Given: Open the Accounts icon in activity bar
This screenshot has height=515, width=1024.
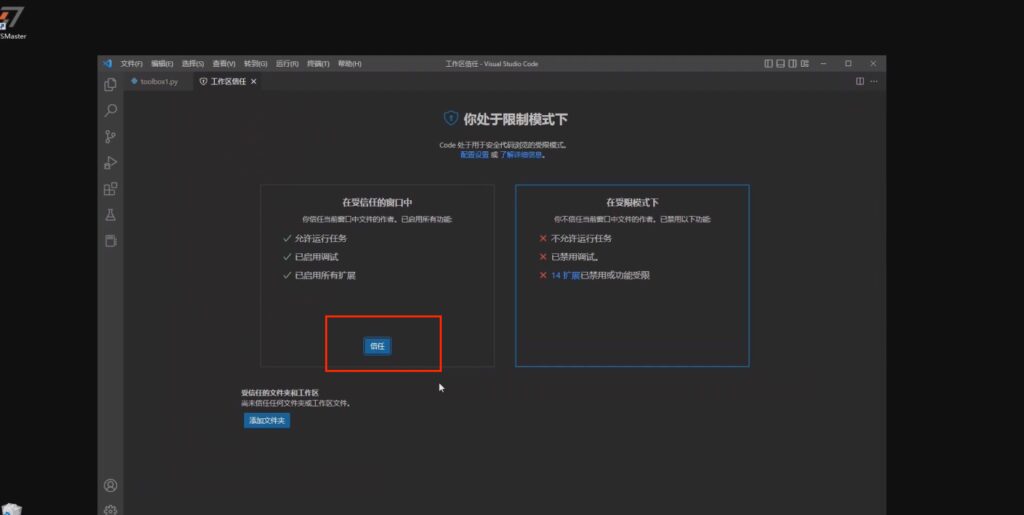Looking at the screenshot, I should (x=111, y=485).
